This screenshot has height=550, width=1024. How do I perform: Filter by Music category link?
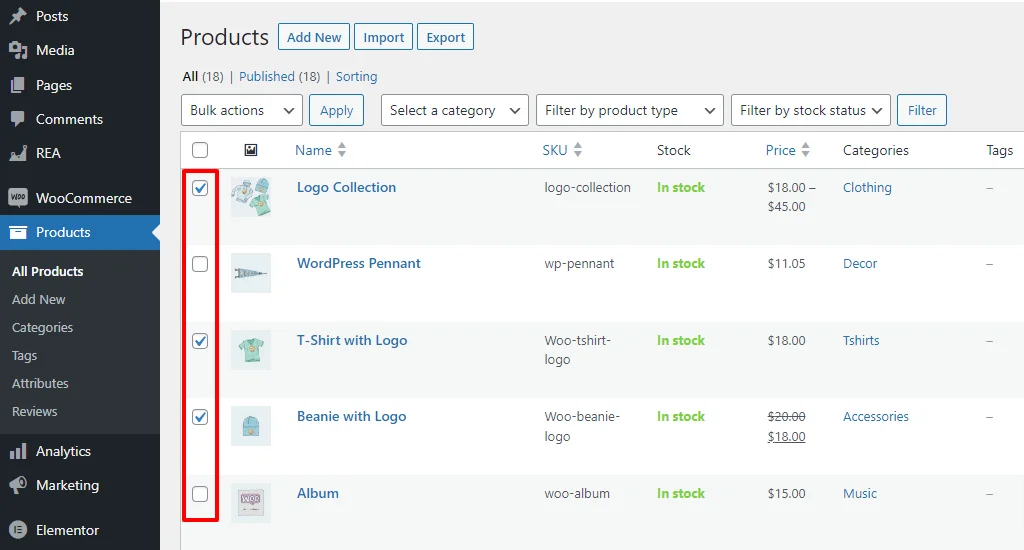860,493
